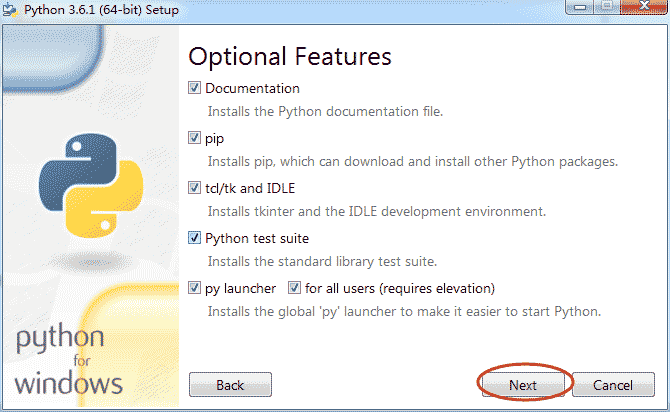Toggle the py launcher checkbox

195,288
